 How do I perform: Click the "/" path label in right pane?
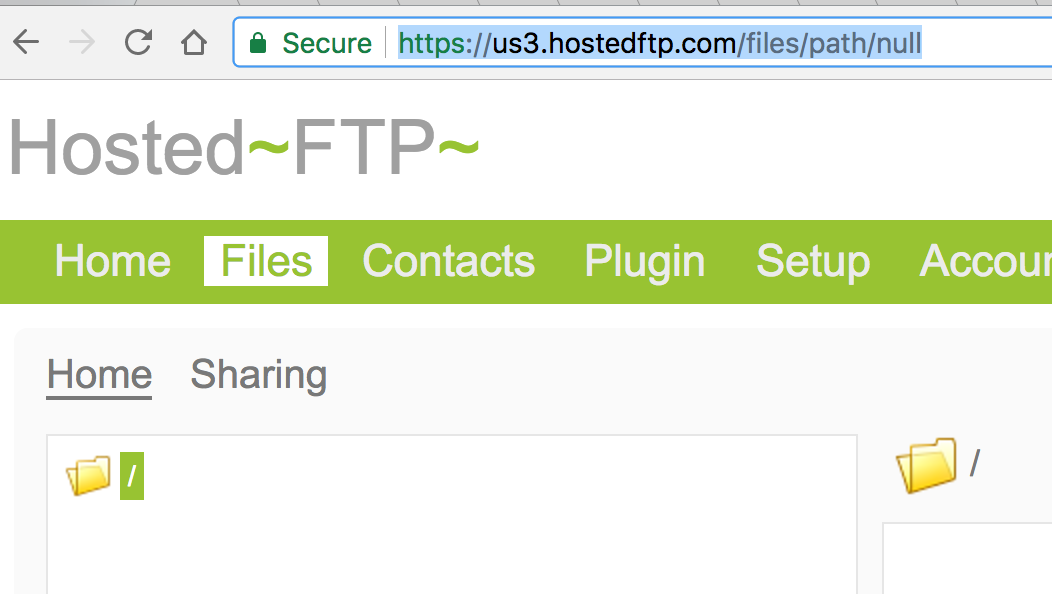pos(974,463)
